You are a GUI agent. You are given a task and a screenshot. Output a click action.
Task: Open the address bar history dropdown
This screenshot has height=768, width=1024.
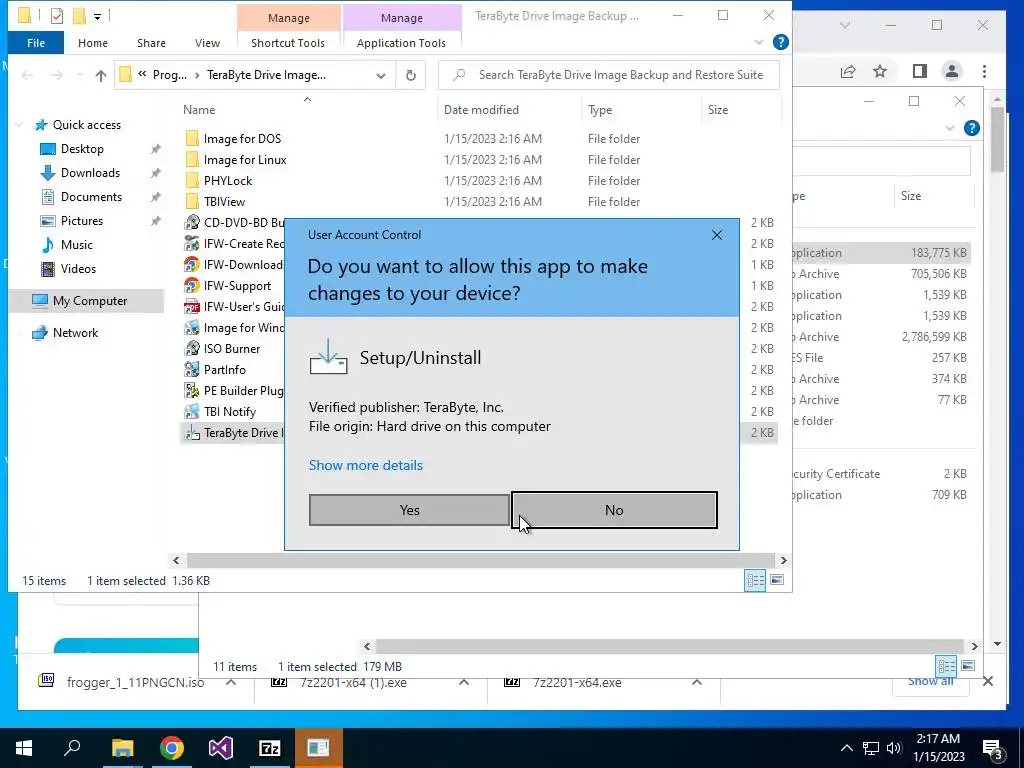tap(381, 76)
